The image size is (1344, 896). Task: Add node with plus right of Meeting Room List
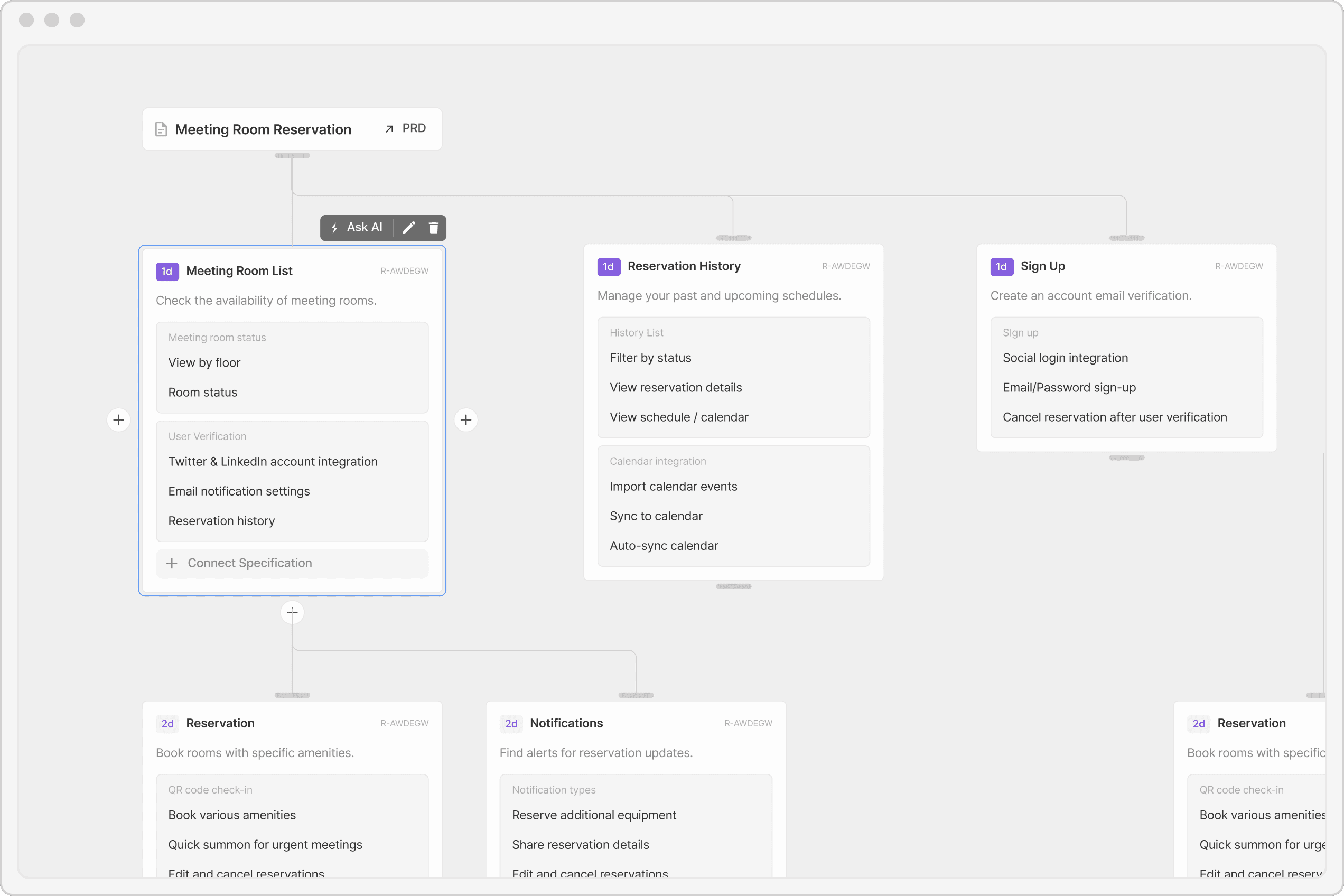click(466, 420)
